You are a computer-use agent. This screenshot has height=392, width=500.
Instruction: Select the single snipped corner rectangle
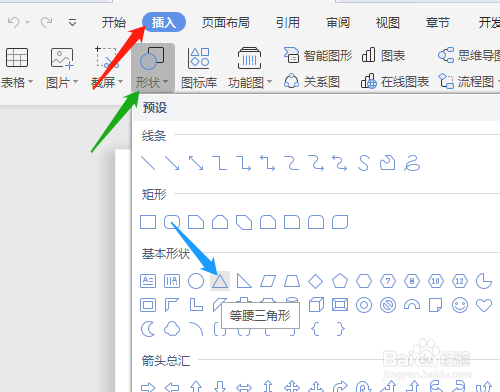coord(196,222)
